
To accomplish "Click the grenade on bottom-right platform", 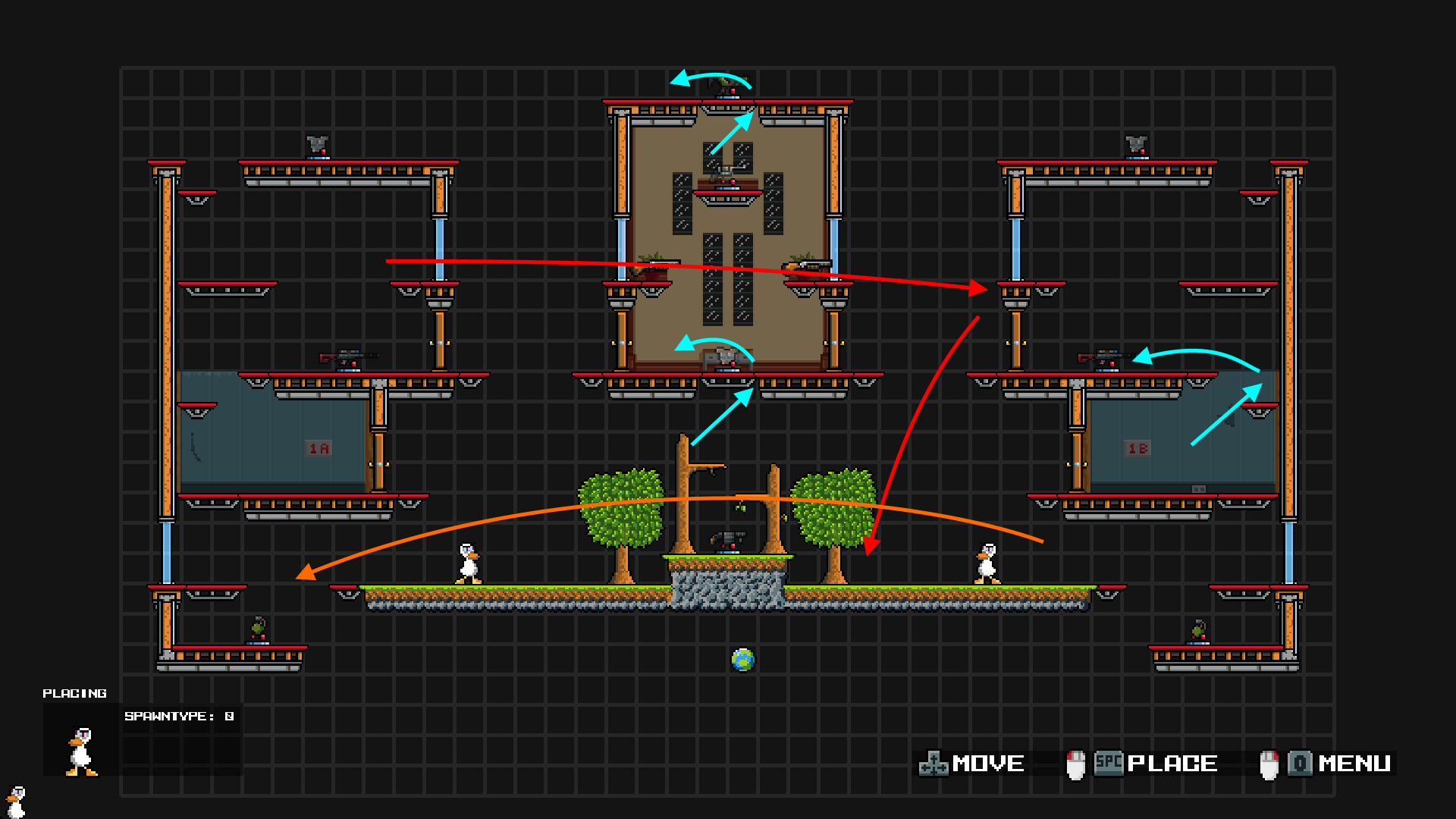I will [x=1198, y=629].
